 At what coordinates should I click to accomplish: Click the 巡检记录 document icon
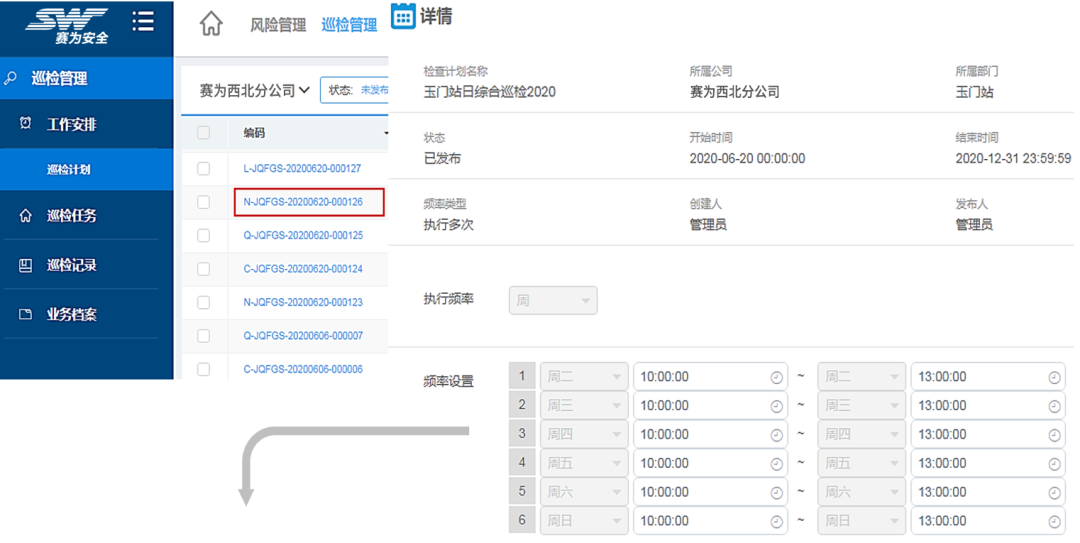26,265
